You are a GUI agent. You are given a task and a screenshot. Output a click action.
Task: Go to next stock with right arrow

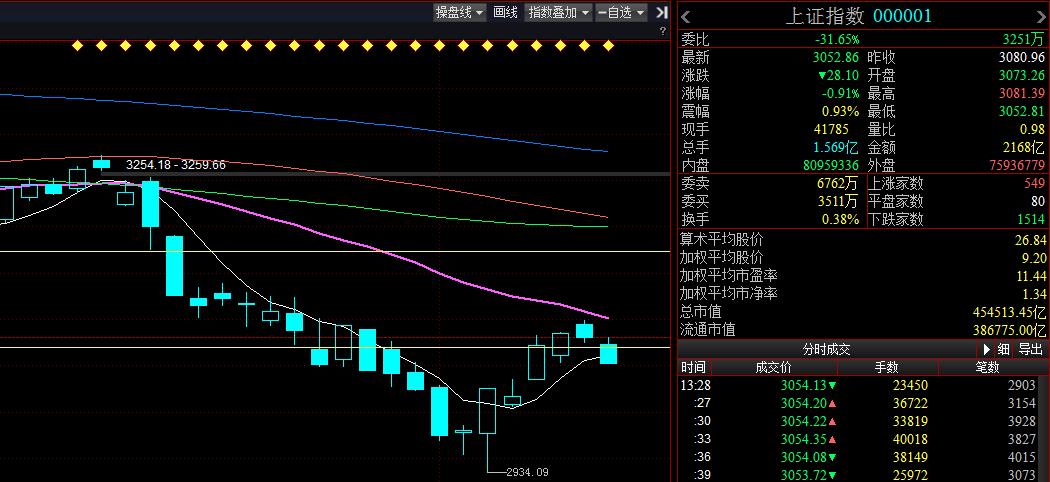[1042, 15]
